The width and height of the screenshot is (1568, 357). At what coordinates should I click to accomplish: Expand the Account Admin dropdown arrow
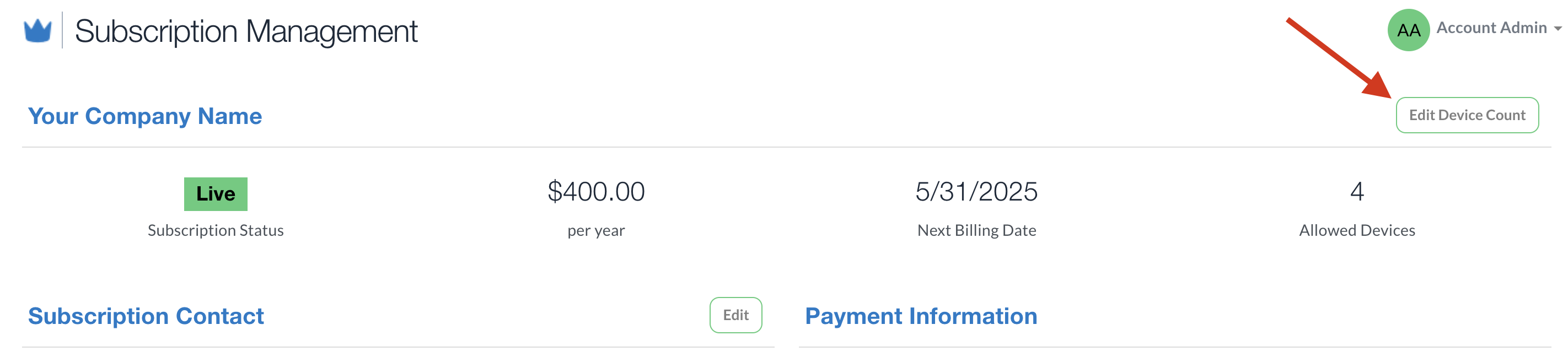(x=1558, y=29)
